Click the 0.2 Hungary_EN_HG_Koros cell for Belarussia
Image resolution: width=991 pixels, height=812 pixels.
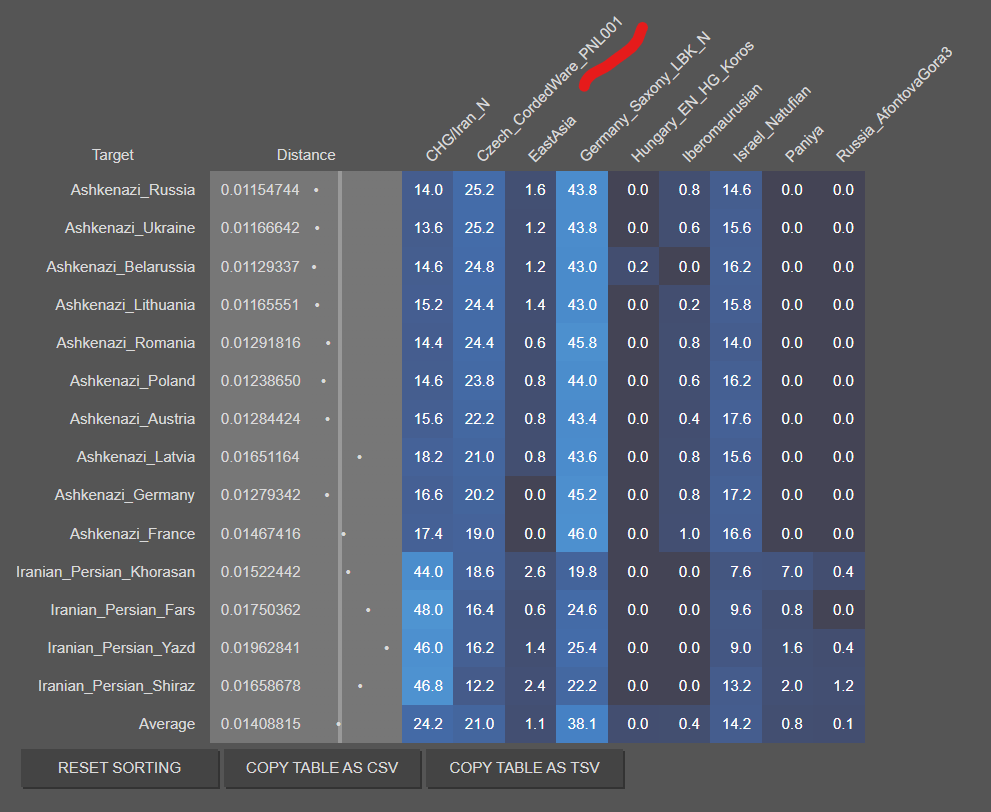click(x=634, y=267)
